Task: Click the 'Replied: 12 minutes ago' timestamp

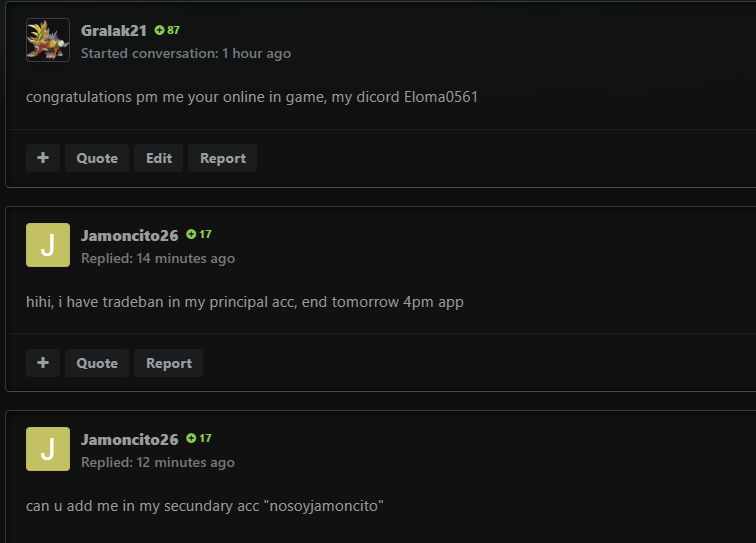Action: click(x=158, y=462)
